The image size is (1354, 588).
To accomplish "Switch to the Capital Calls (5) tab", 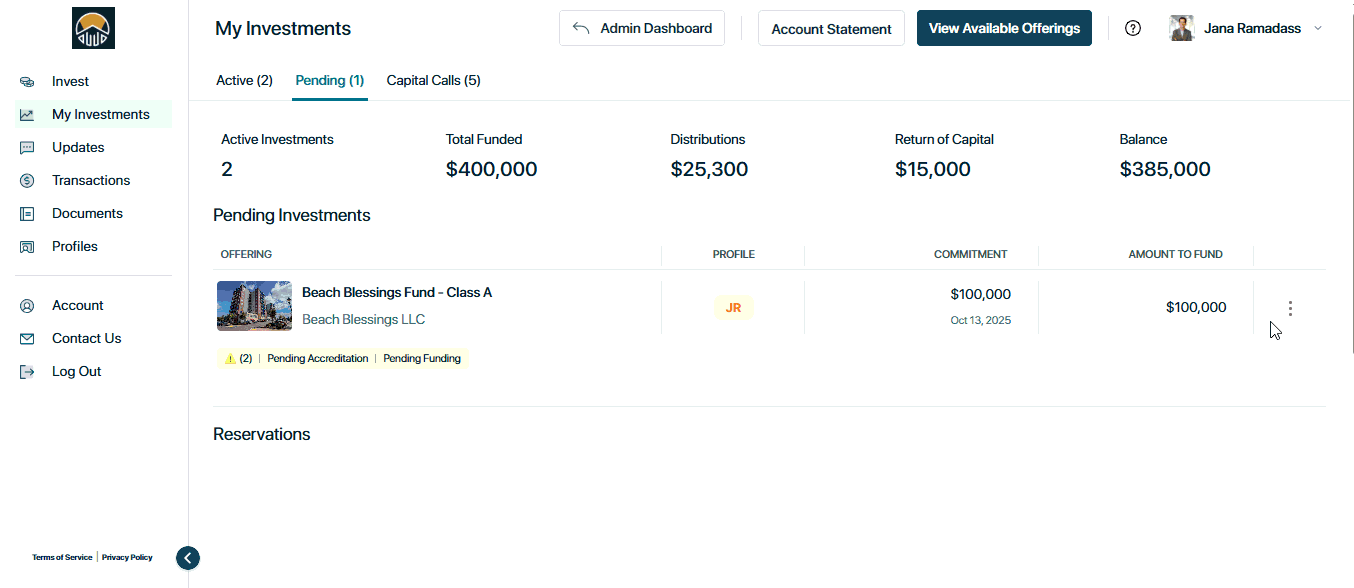I will (x=433, y=80).
